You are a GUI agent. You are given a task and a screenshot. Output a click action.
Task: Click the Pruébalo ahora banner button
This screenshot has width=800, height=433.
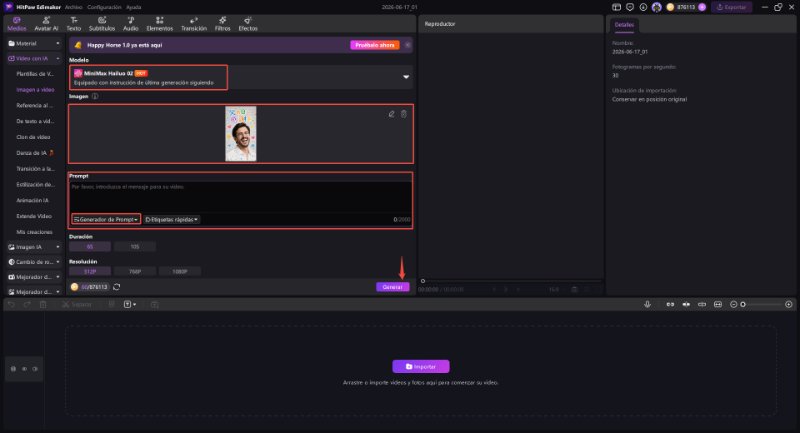coord(374,45)
